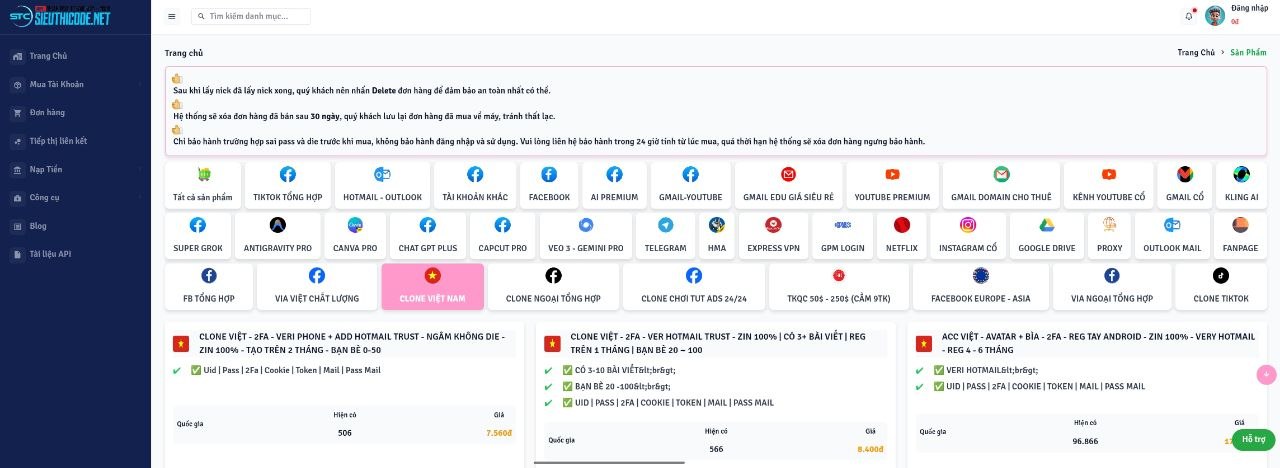Select the GMAIL EDU GIÁ SIÊU RẺ tile

click(x=788, y=185)
